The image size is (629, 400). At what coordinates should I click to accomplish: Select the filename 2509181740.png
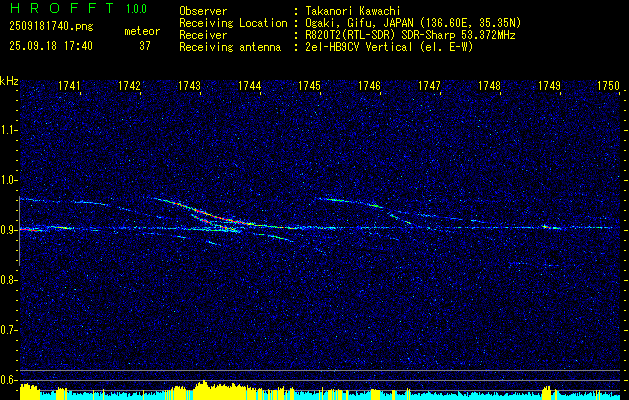[51, 27]
